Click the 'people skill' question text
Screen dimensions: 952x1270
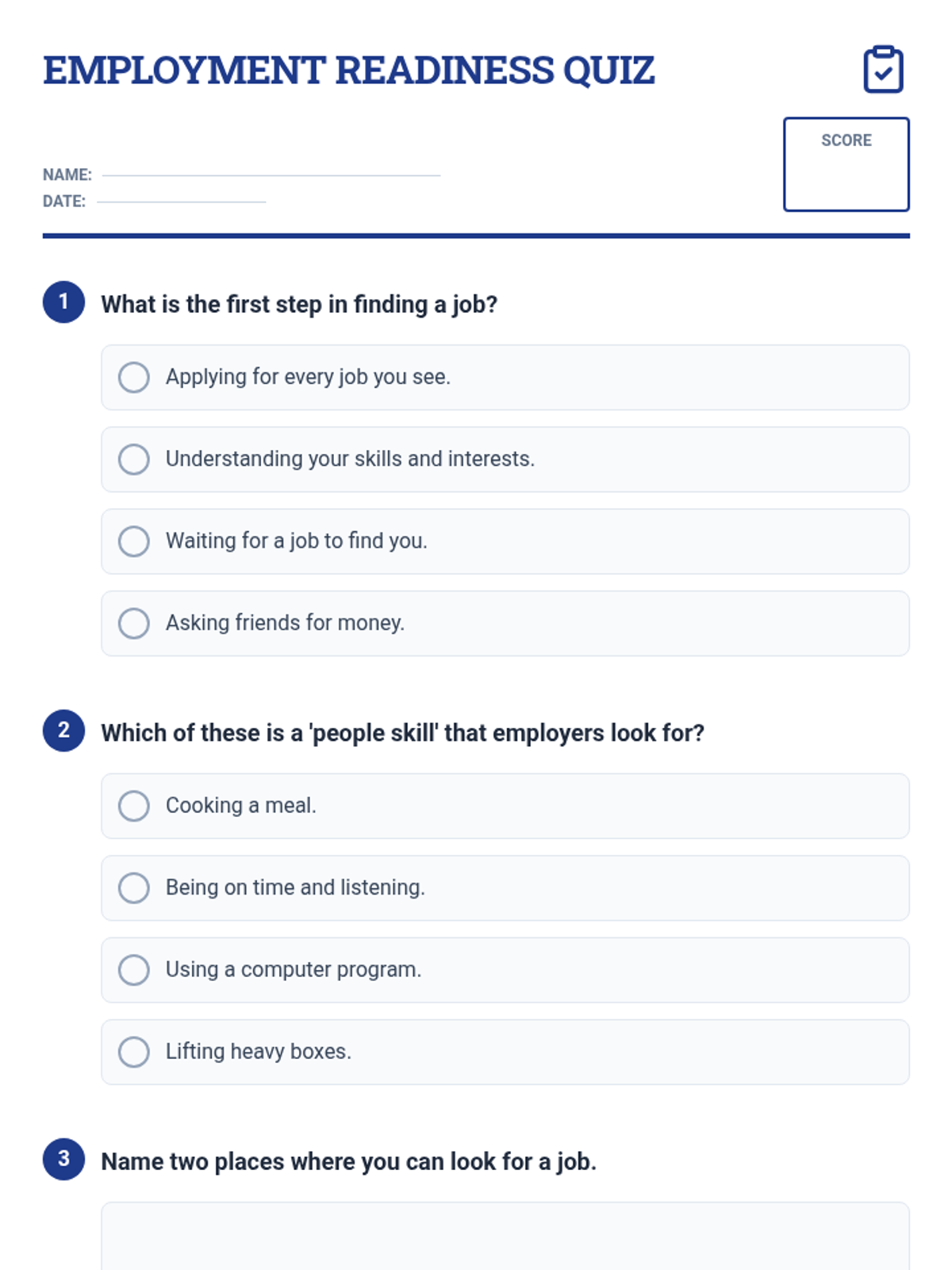[402, 733]
